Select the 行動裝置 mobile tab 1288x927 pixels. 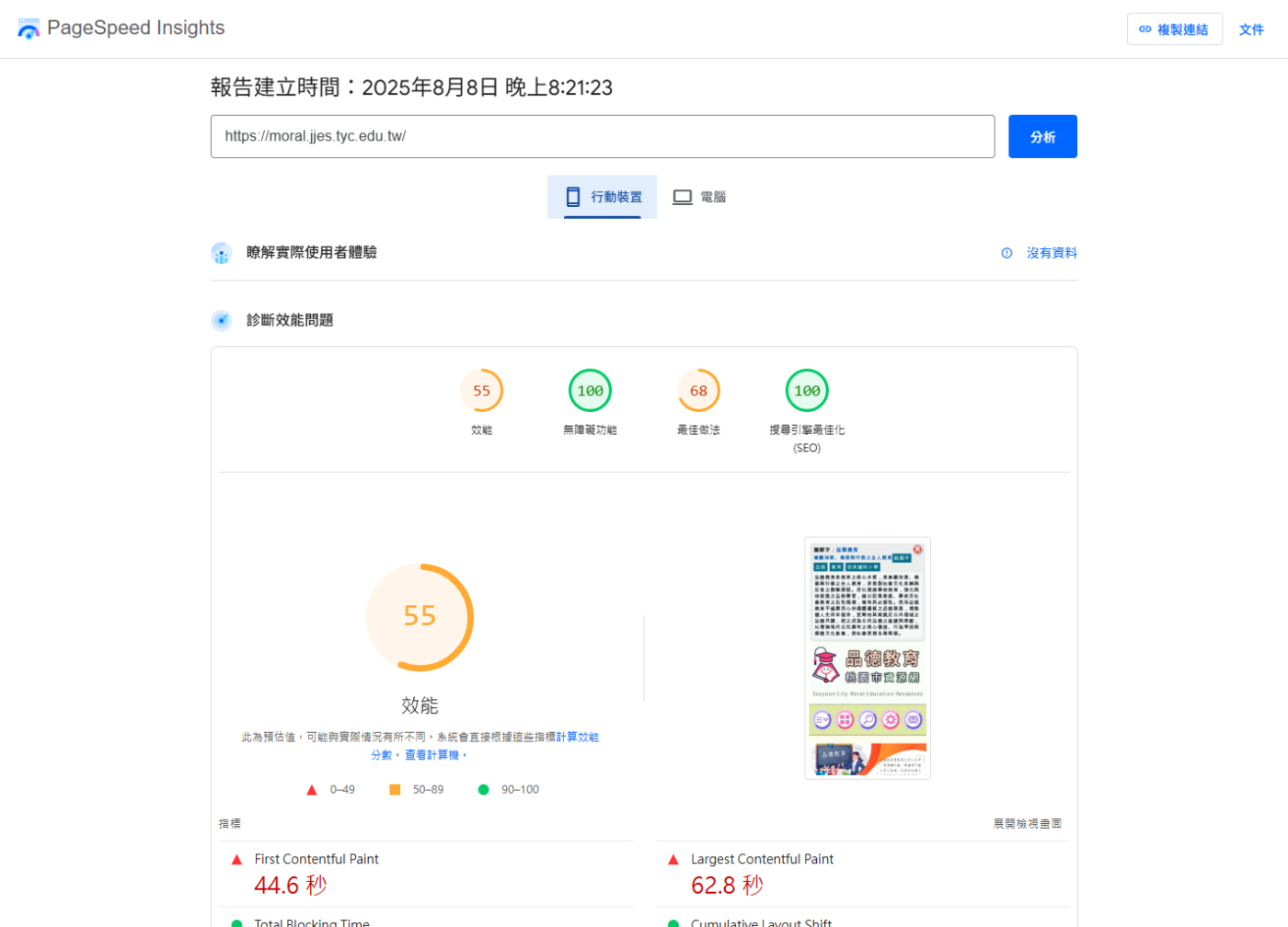[603, 197]
